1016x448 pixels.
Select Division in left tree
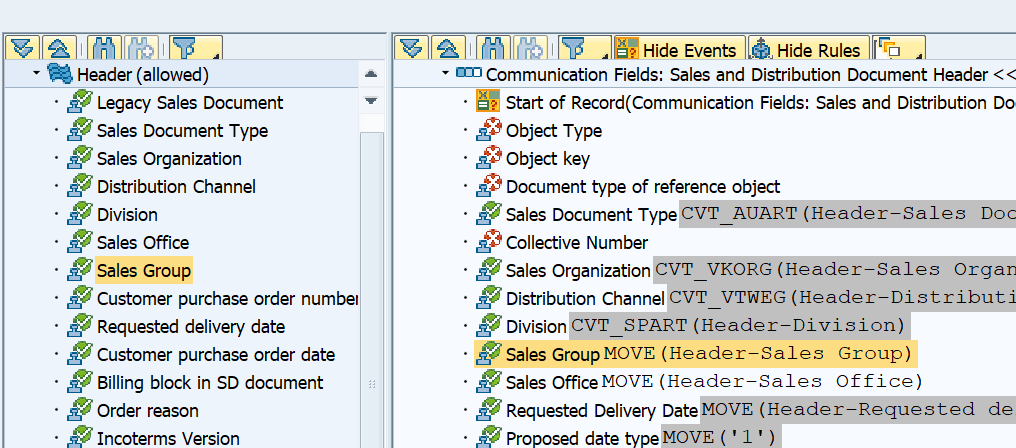coord(127,215)
